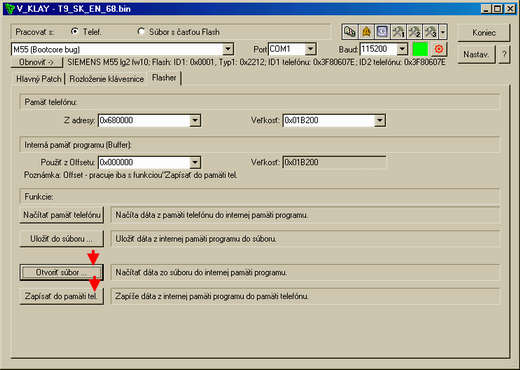Select tools preset 1 icon
The image size is (520, 370).
tap(398, 32)
